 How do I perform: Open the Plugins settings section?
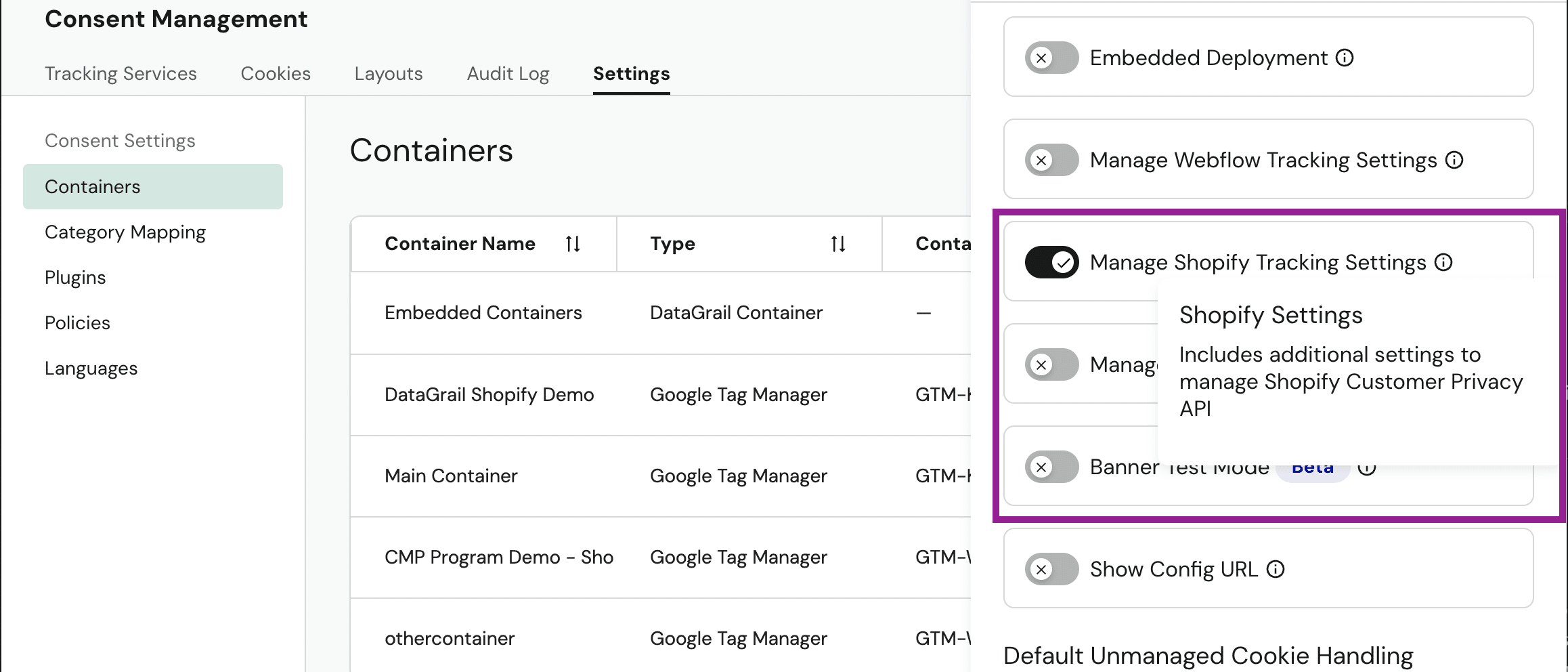coord(74,276)
